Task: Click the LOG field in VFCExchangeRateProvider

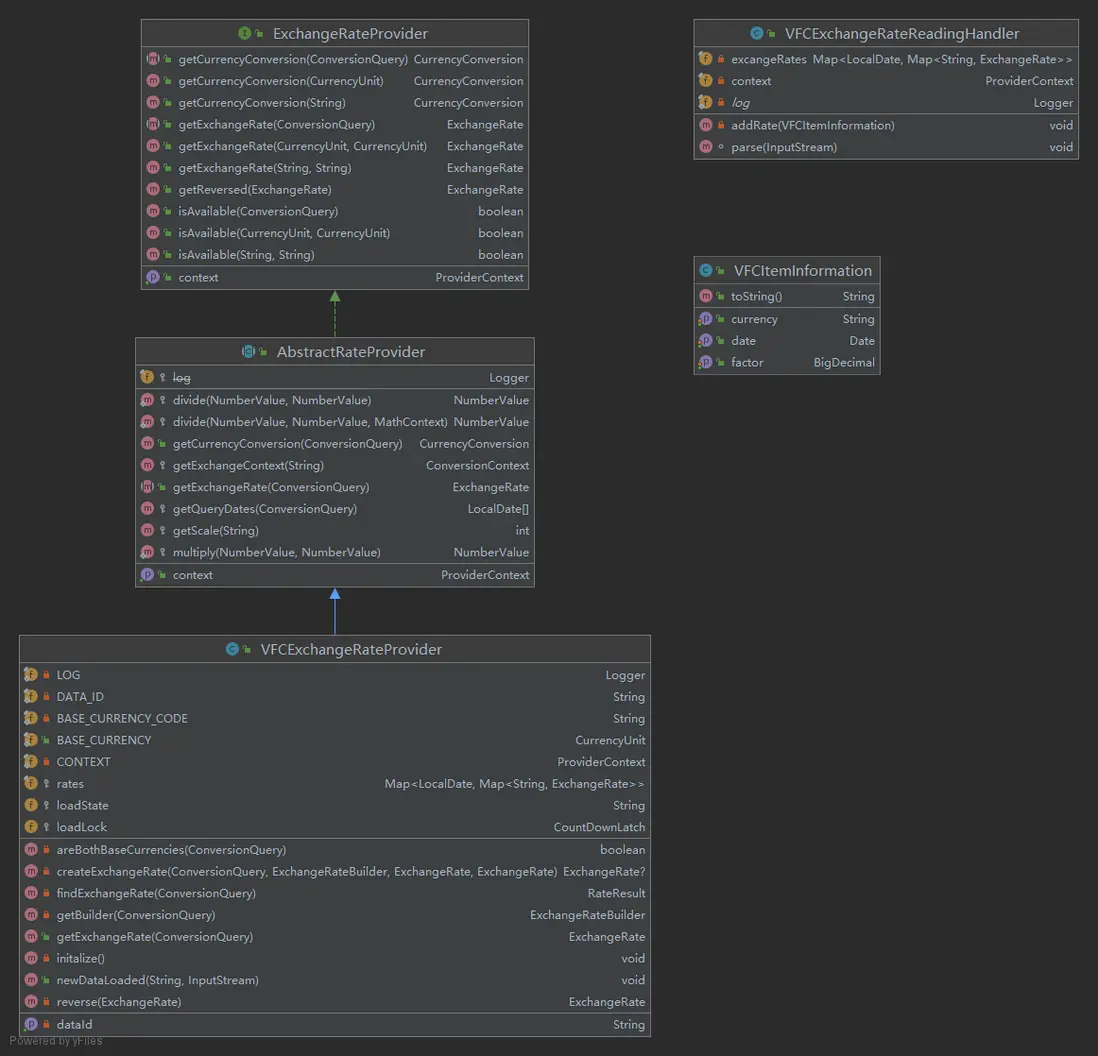Action: 335,674
